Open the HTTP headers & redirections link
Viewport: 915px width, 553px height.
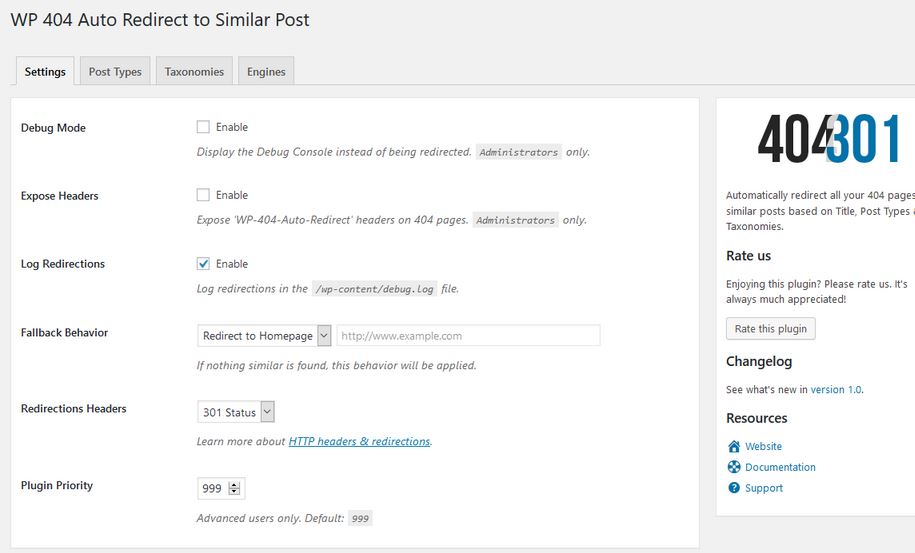[359, 442]
